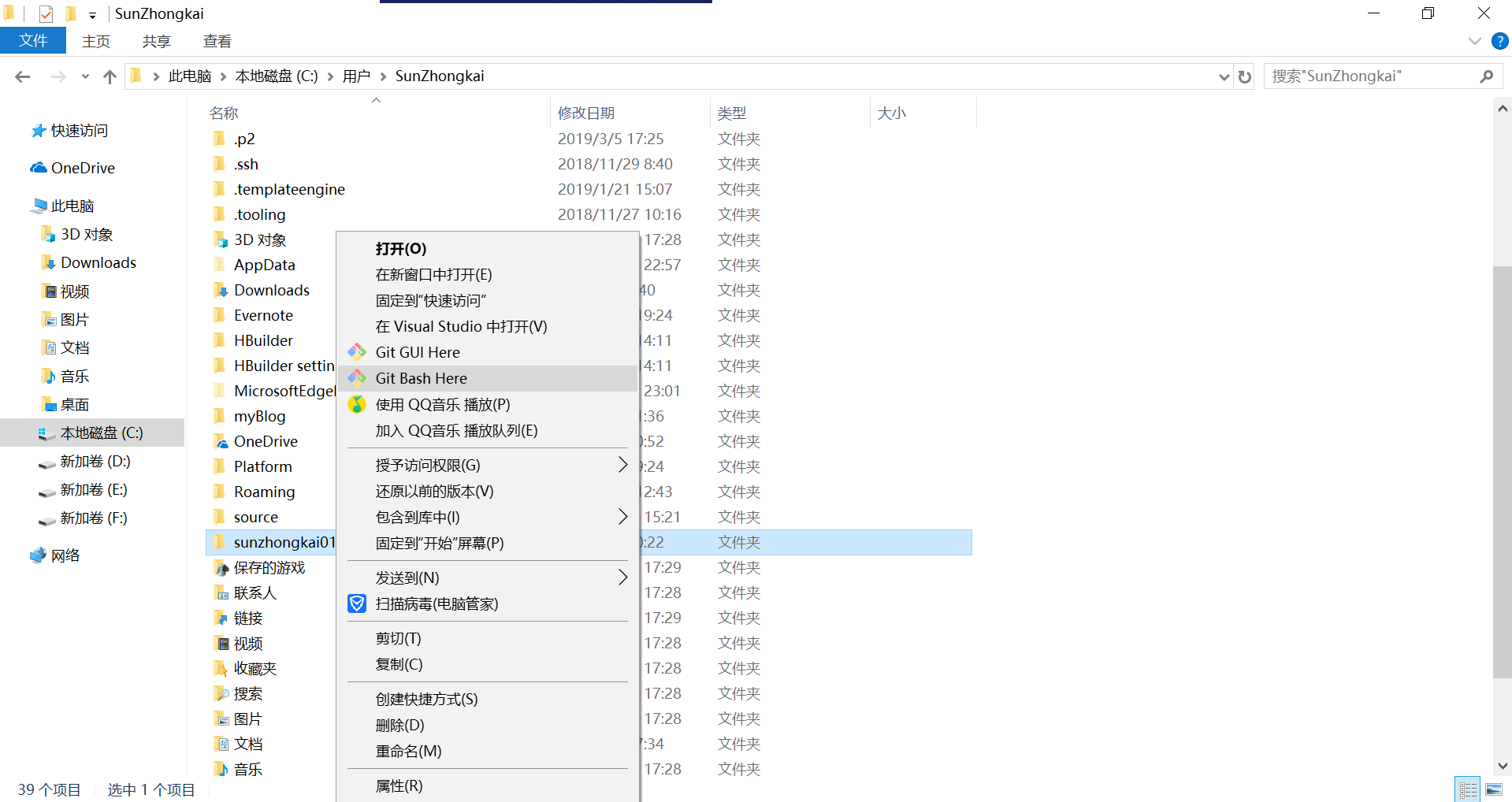Viewport: 1512px width, 802px height.
Task: Switch to large icons view in status bar
Action: pyautogui.click(x=1493, y=789)
